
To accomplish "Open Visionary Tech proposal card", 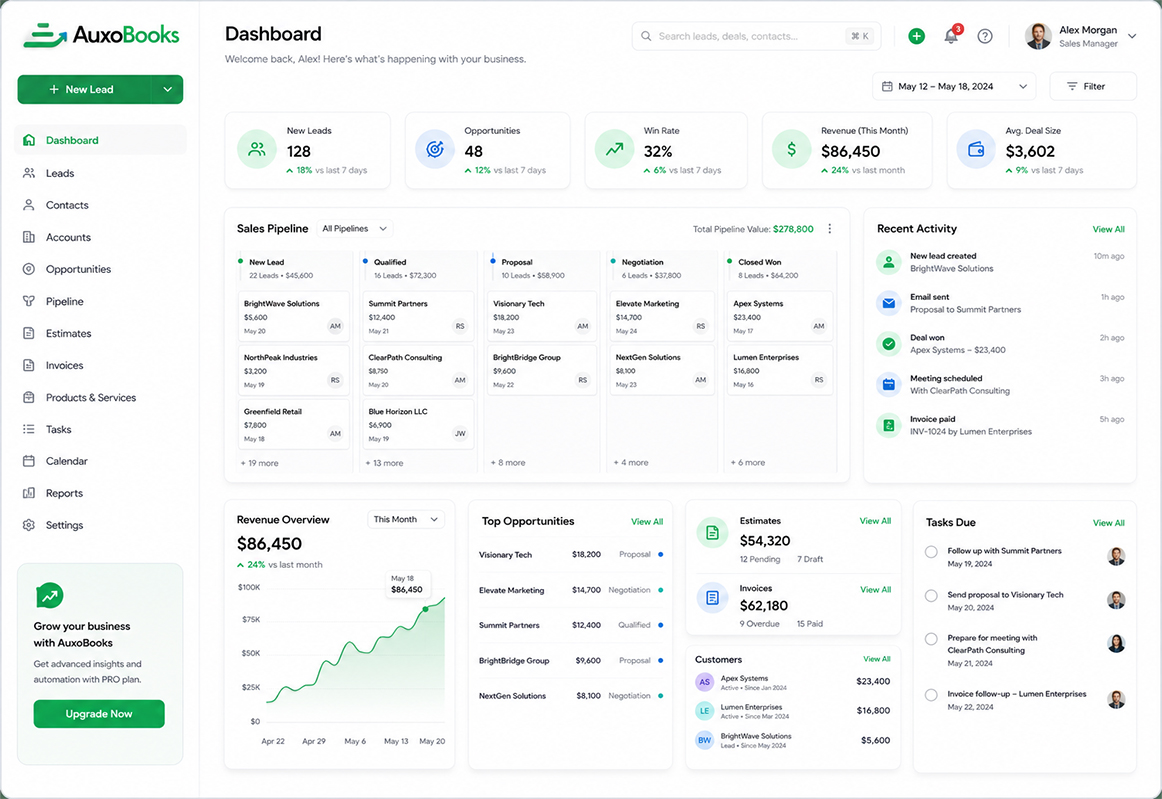I will point(542,316).
